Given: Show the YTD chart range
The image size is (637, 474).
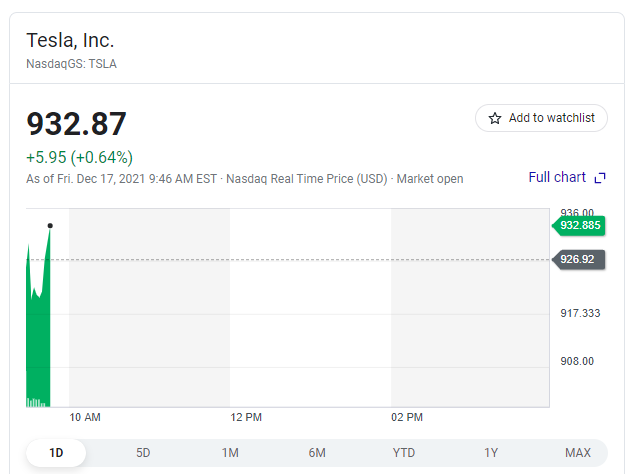Looking at the screenshot, I should [x=404, y=453].
